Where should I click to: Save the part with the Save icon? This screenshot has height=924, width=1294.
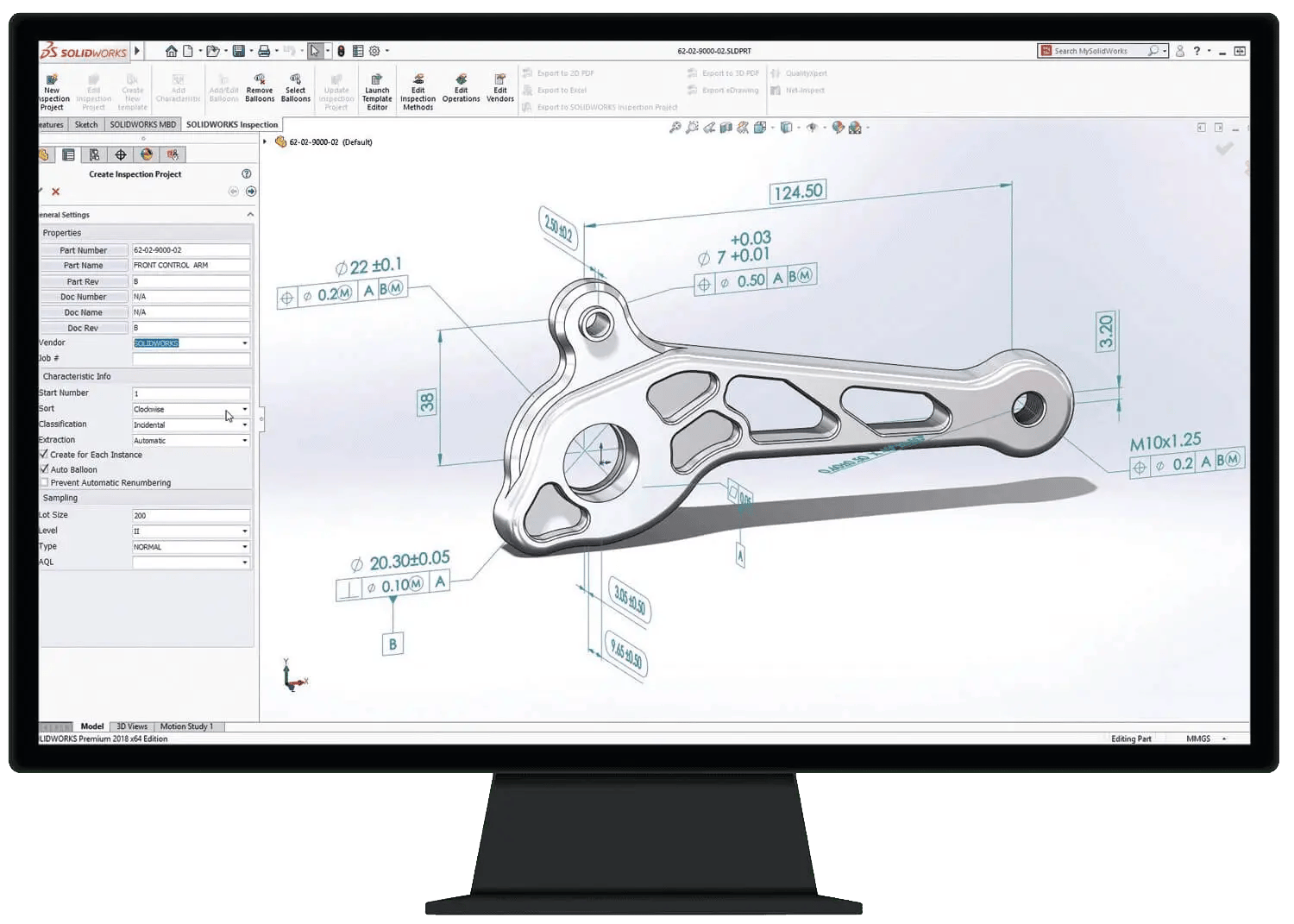pyautogui.click(x=239, y=51)
